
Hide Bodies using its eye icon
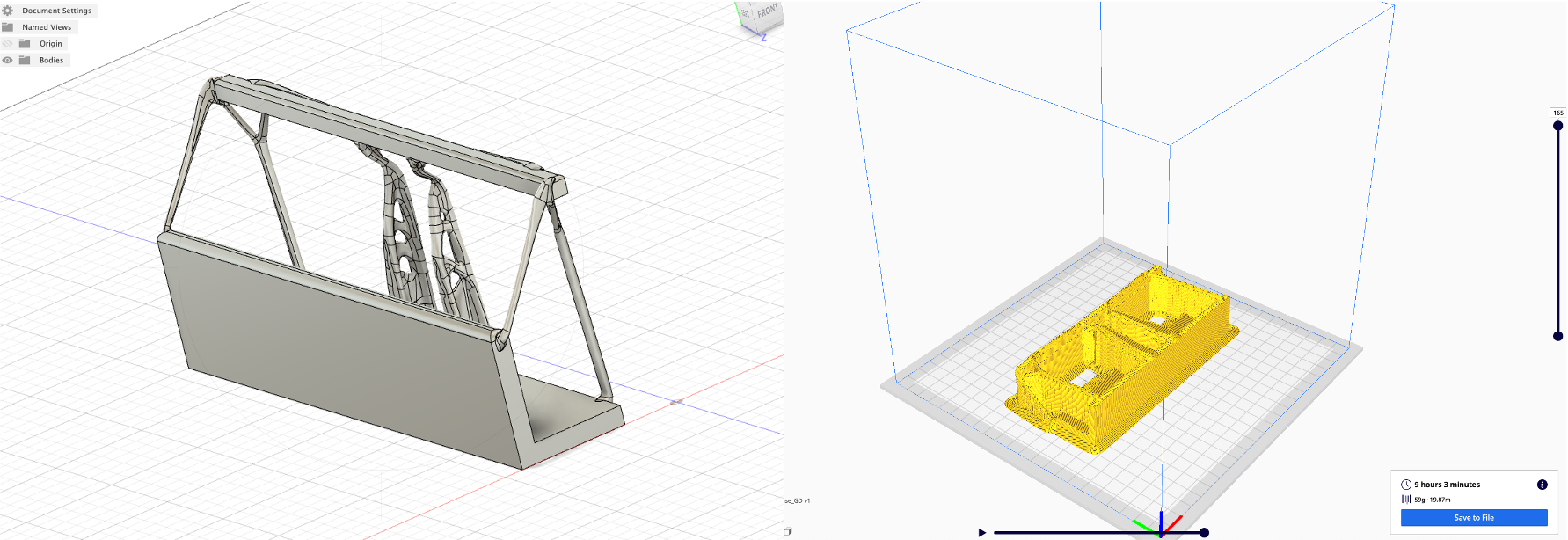7,60
